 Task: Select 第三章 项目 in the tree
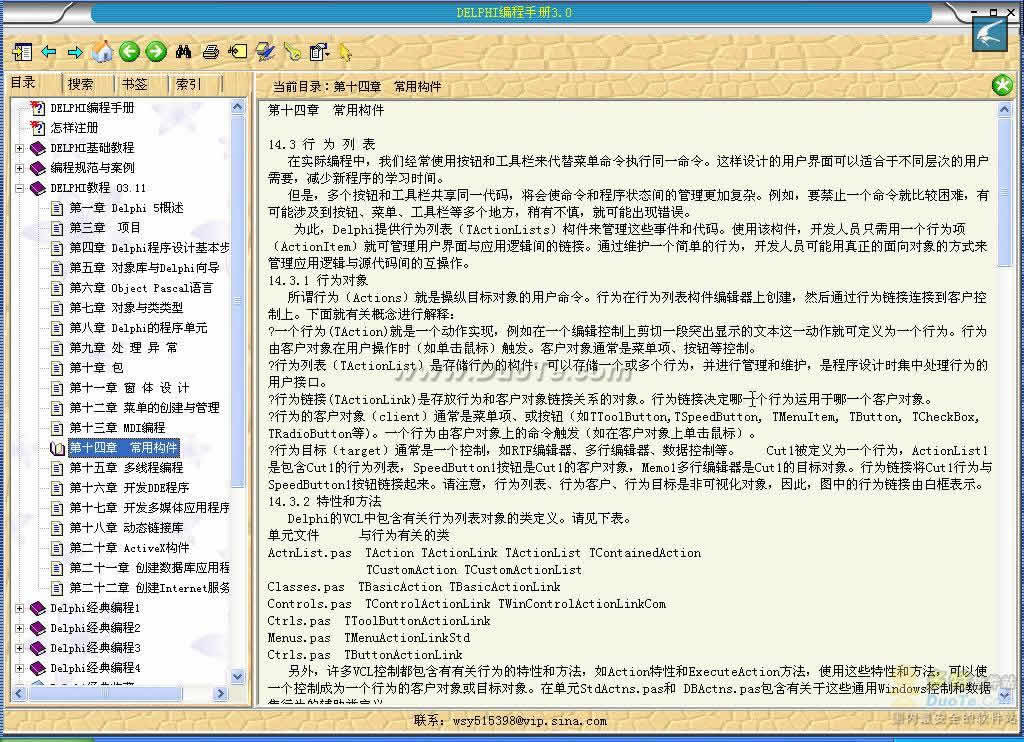105,227
